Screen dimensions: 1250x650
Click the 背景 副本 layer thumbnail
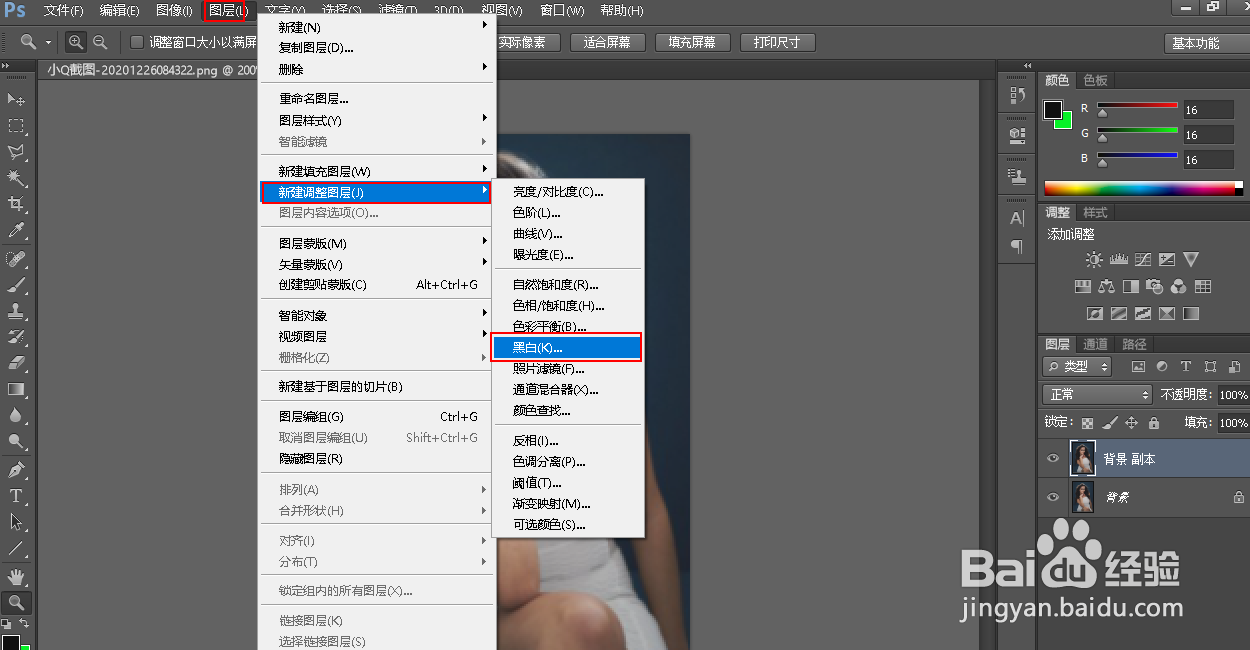click(1083, 458)
